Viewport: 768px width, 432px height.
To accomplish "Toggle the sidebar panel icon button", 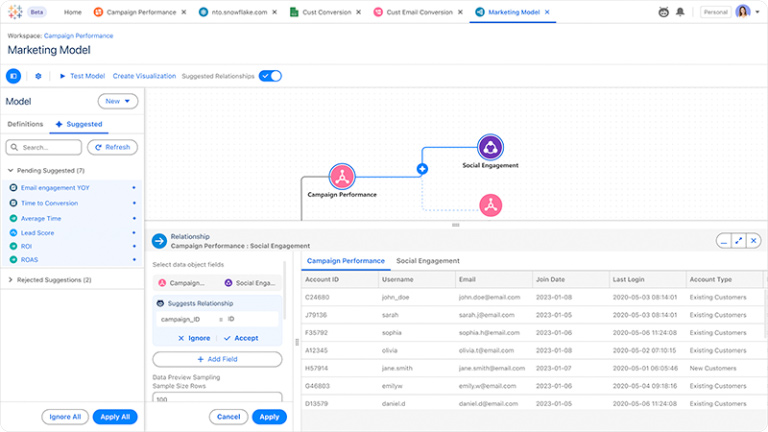I will click(14, 76).
